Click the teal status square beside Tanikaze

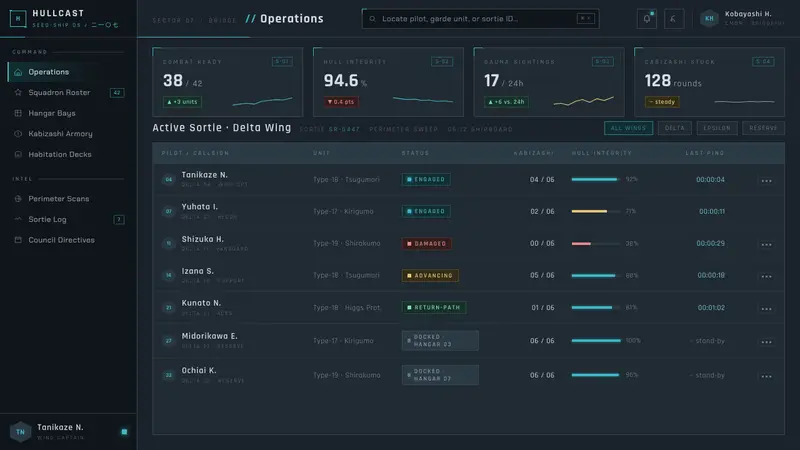(124, 432)
